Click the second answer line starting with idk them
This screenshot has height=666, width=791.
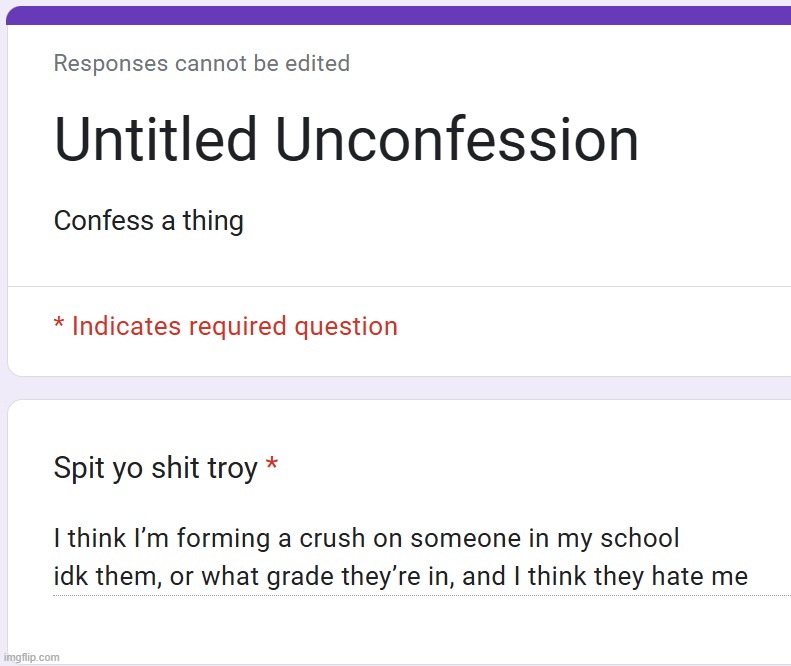[401, 576]
